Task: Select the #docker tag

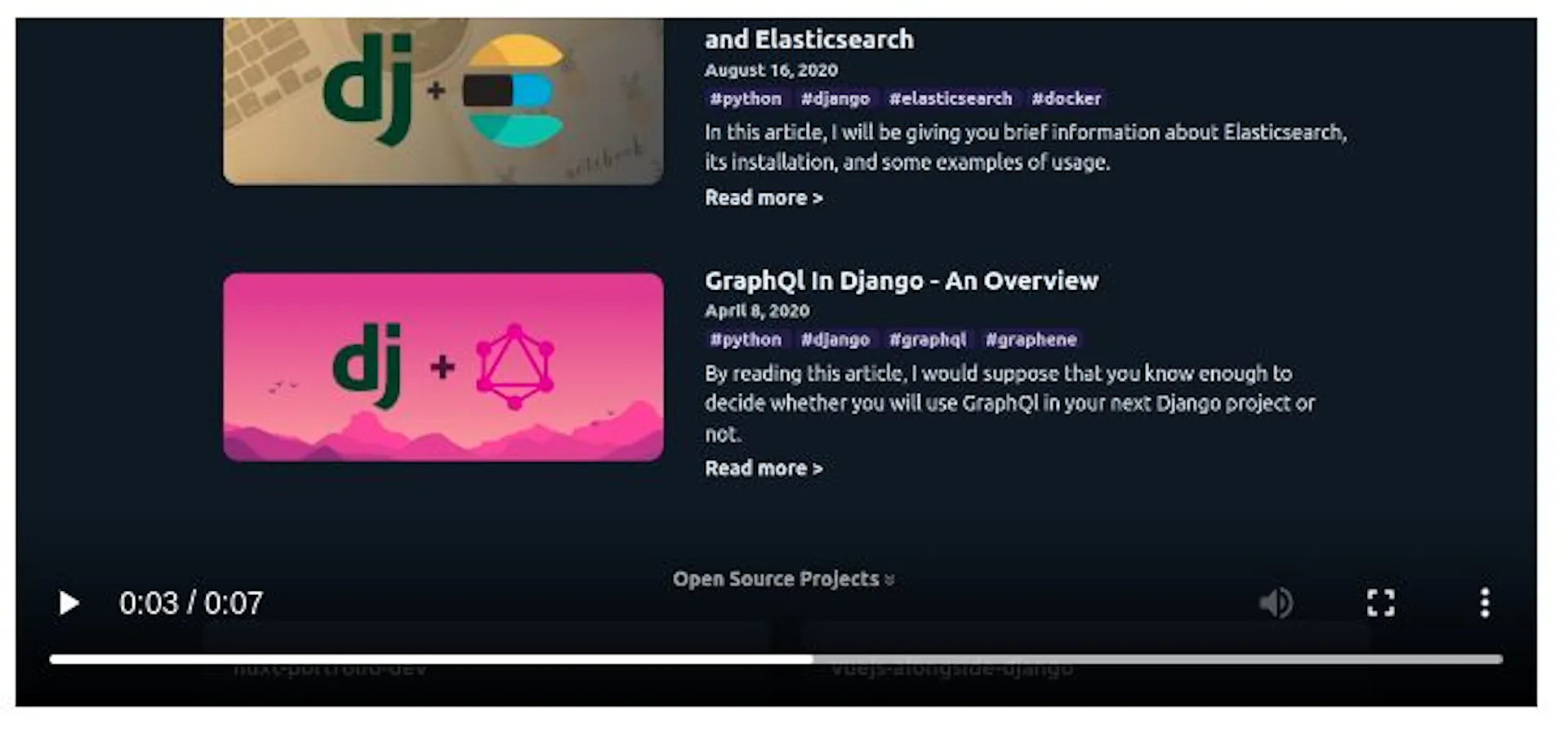Action: 1067,99
